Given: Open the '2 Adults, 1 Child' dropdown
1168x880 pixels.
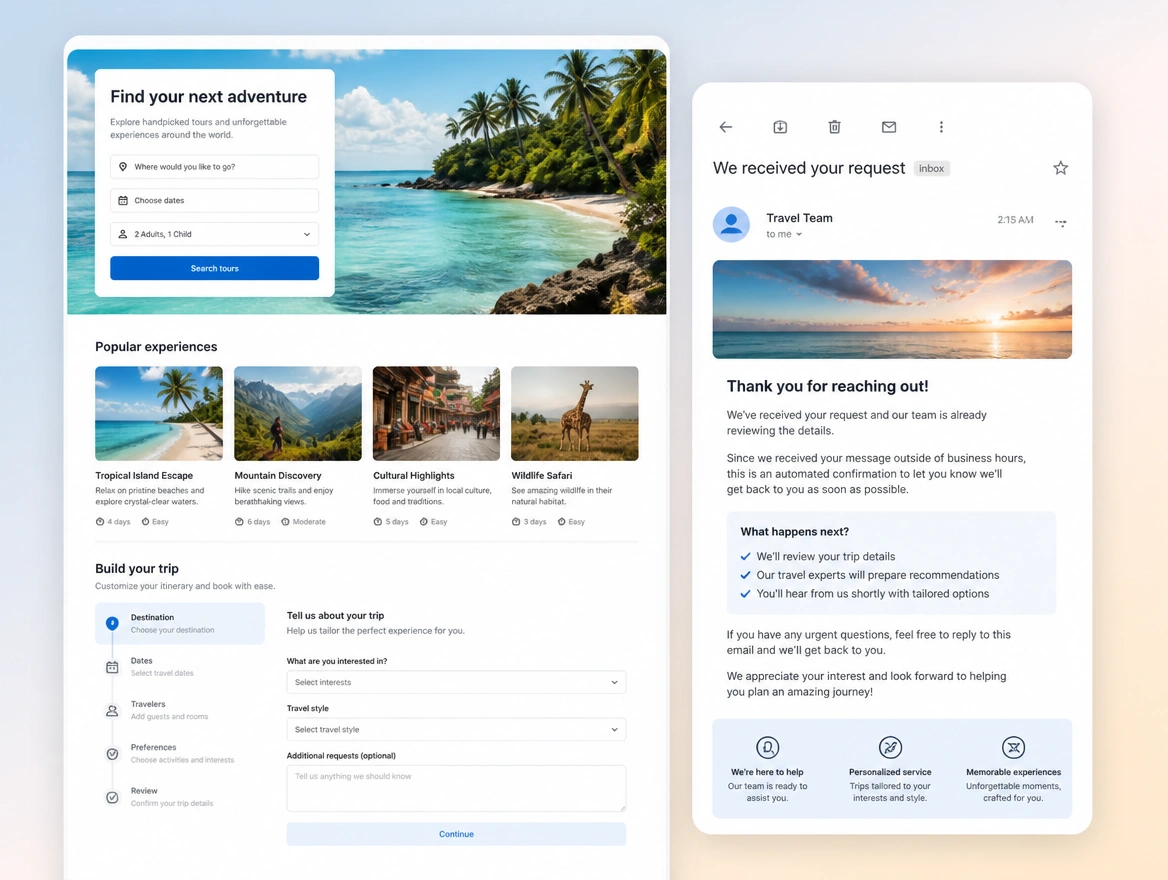Looking at the screenshot, I should pyautogui.click(x=215, y=234).
